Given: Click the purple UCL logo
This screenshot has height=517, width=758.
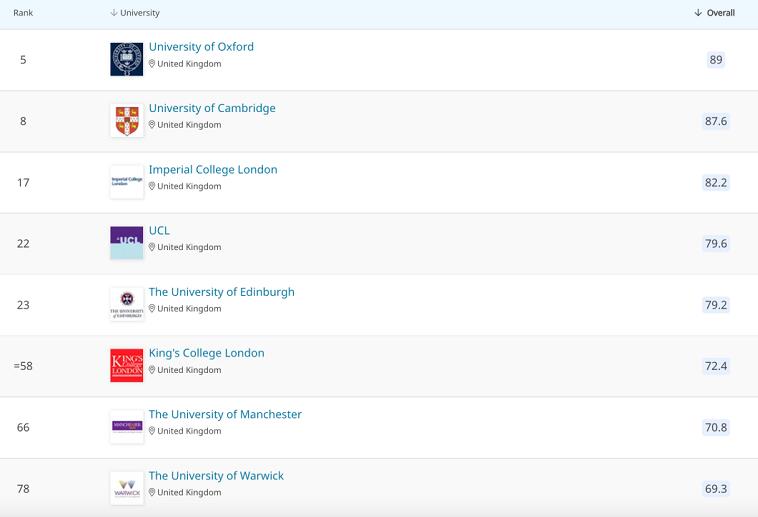Looking at the screenshot, I should click(x=127, y=243).
